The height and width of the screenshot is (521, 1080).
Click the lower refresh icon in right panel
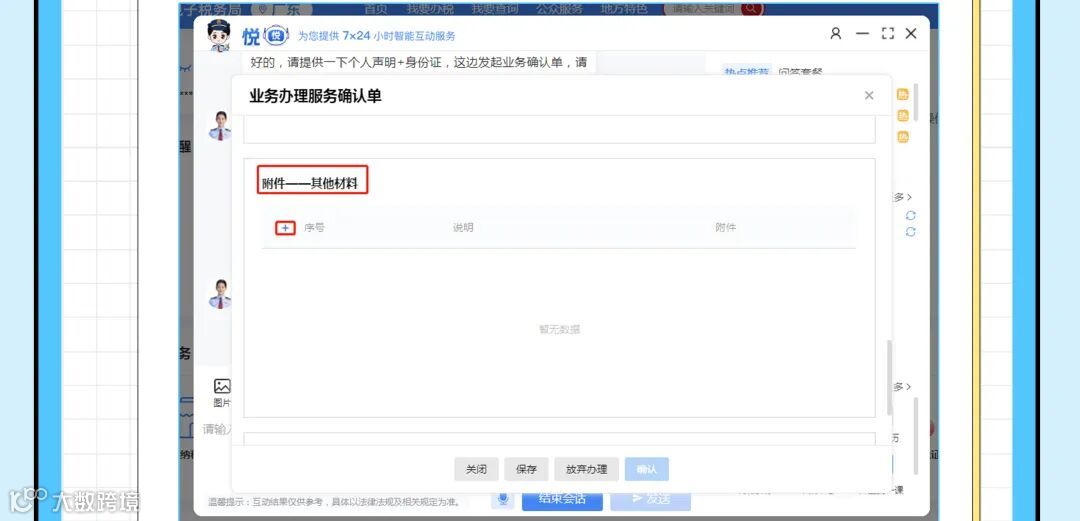(x=911, y=232)
